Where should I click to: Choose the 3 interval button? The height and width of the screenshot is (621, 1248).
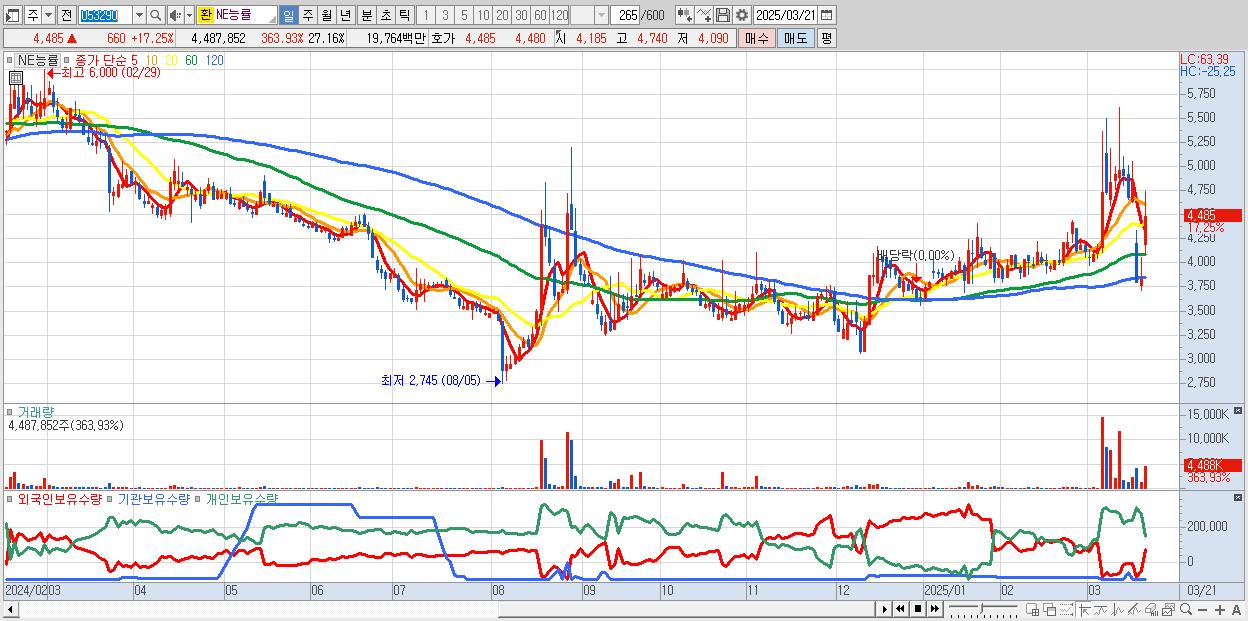(445, 15)
